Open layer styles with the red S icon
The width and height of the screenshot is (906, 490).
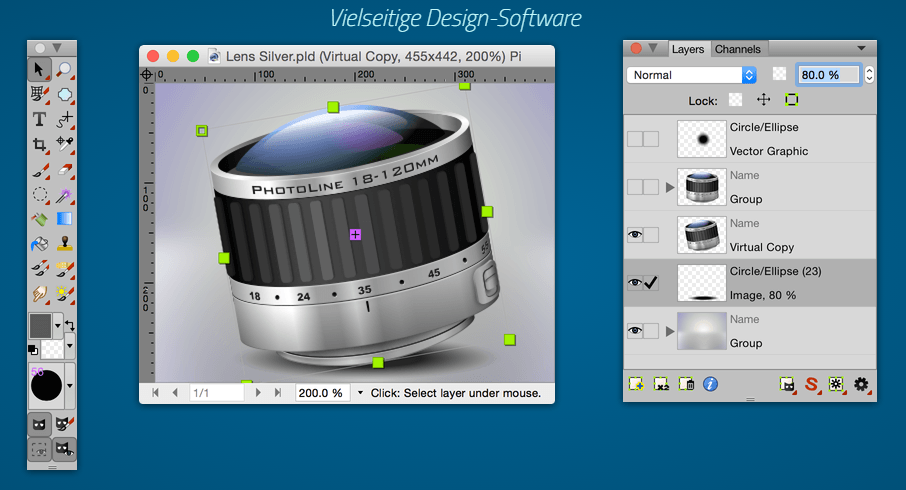[812, 384]
